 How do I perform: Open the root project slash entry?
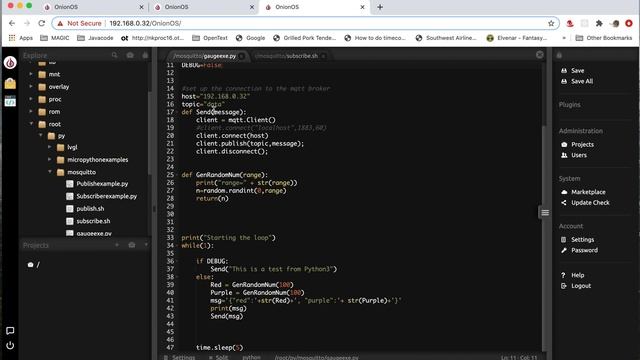[34, 264]
